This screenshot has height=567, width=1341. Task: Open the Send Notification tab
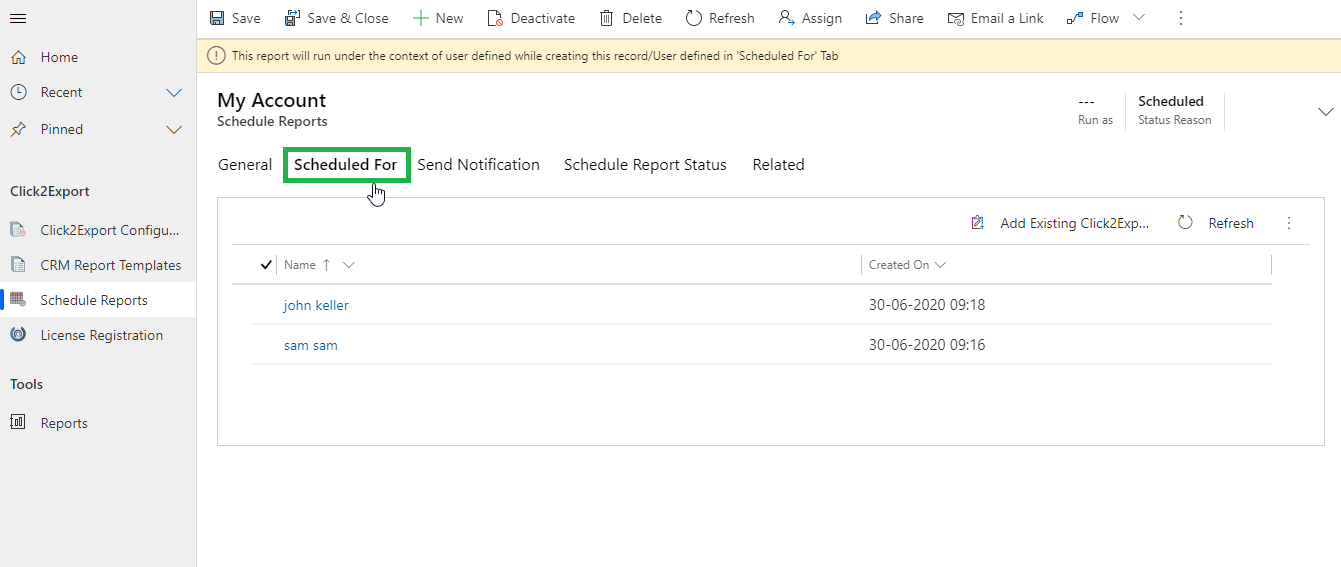[478, 165]
